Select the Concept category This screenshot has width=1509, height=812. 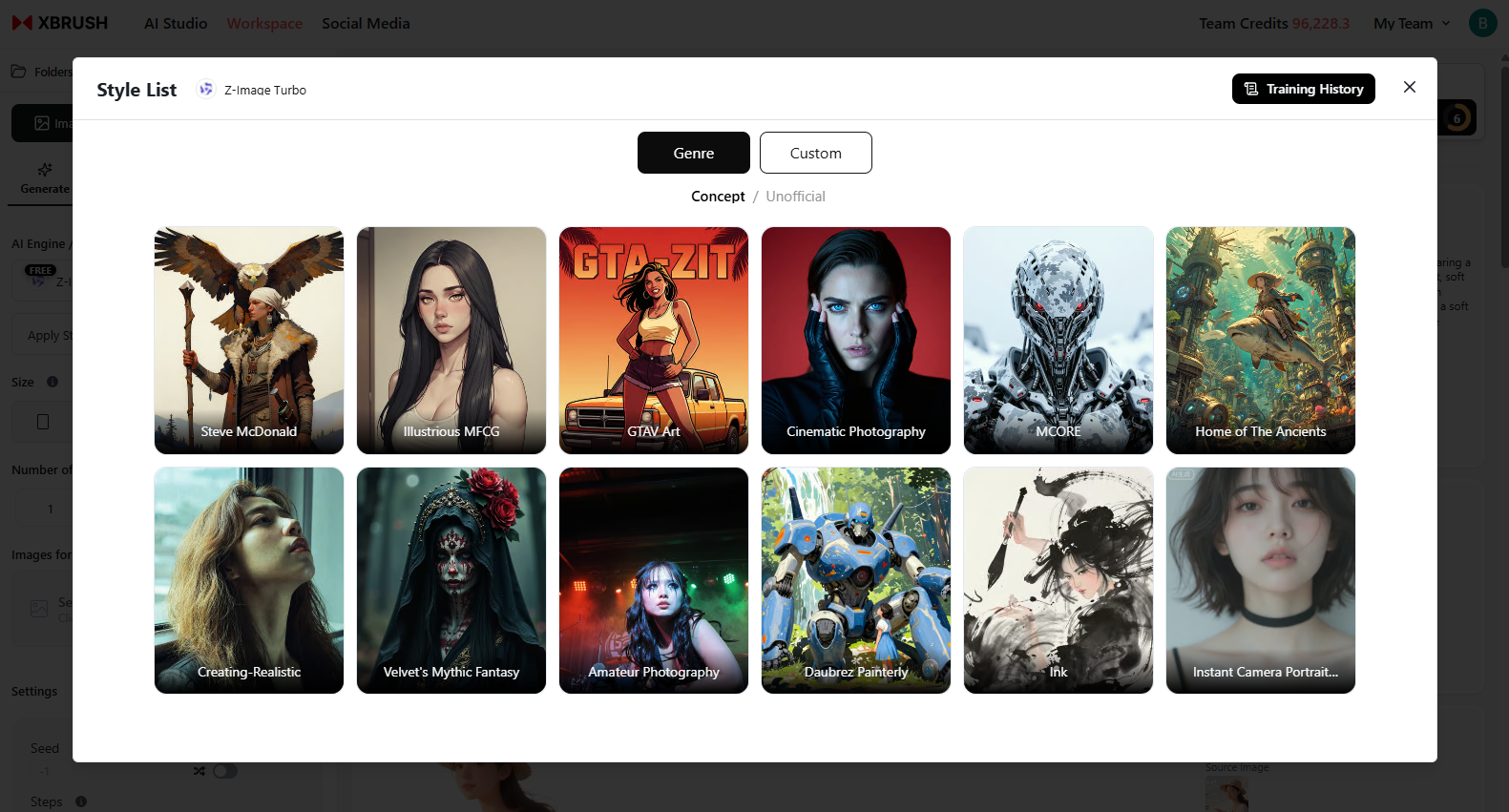click(718, 197)
